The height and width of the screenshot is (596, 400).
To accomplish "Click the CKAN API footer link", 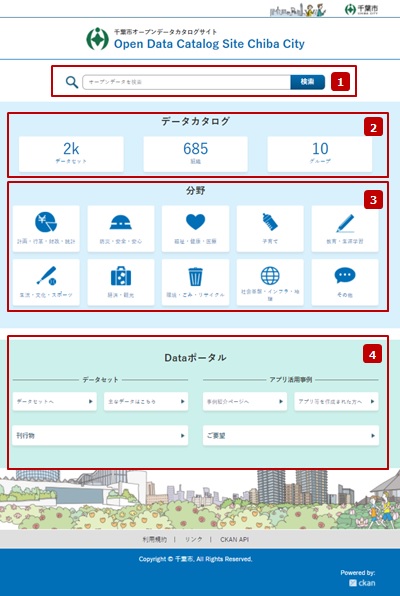I will point(234,539).
